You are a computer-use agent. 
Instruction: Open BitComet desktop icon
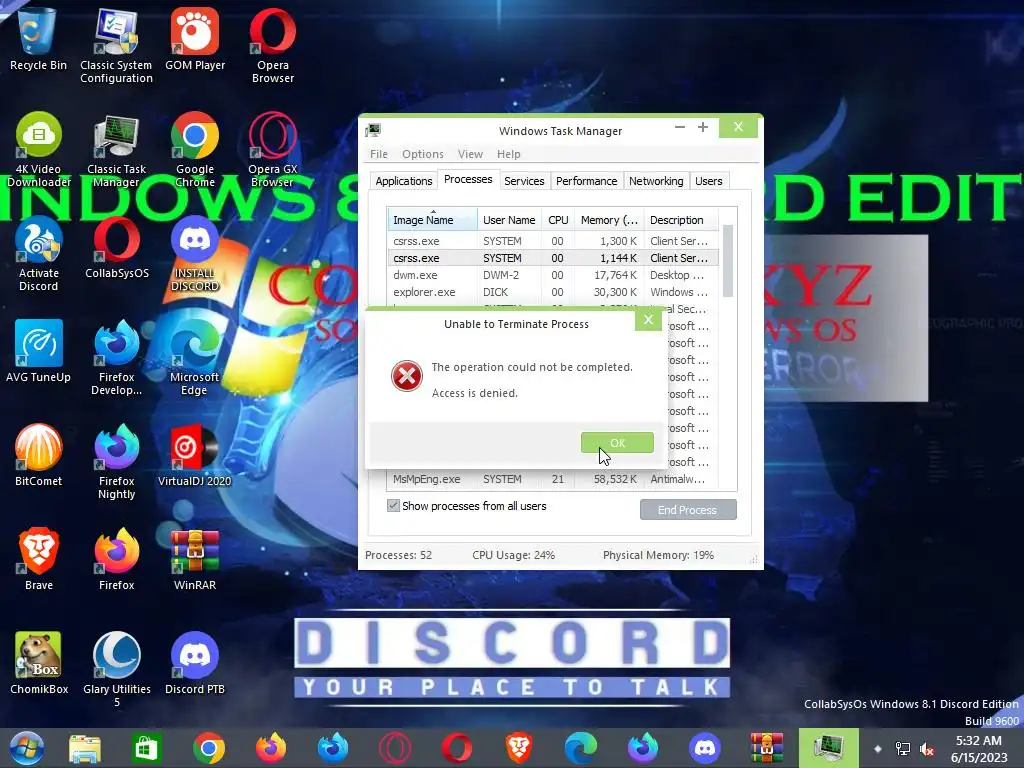pyautogui.click(x=39, y=455)
